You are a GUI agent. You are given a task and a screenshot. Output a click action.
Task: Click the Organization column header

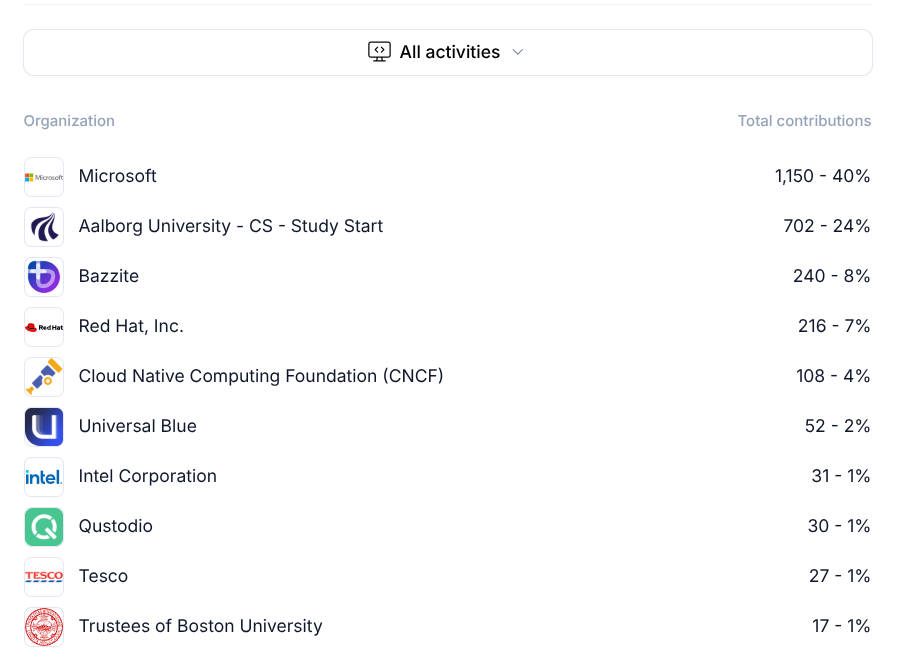click(69, 121)
